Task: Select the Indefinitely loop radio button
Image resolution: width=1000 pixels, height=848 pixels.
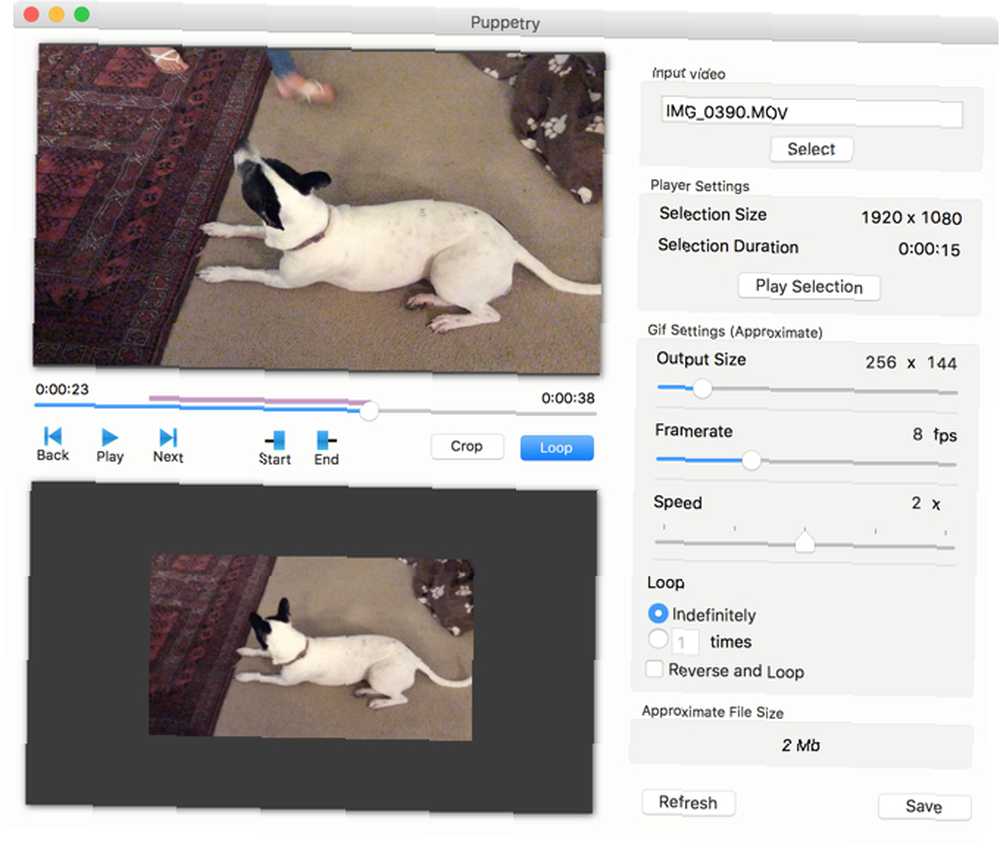Action: [x=658, y=613]
